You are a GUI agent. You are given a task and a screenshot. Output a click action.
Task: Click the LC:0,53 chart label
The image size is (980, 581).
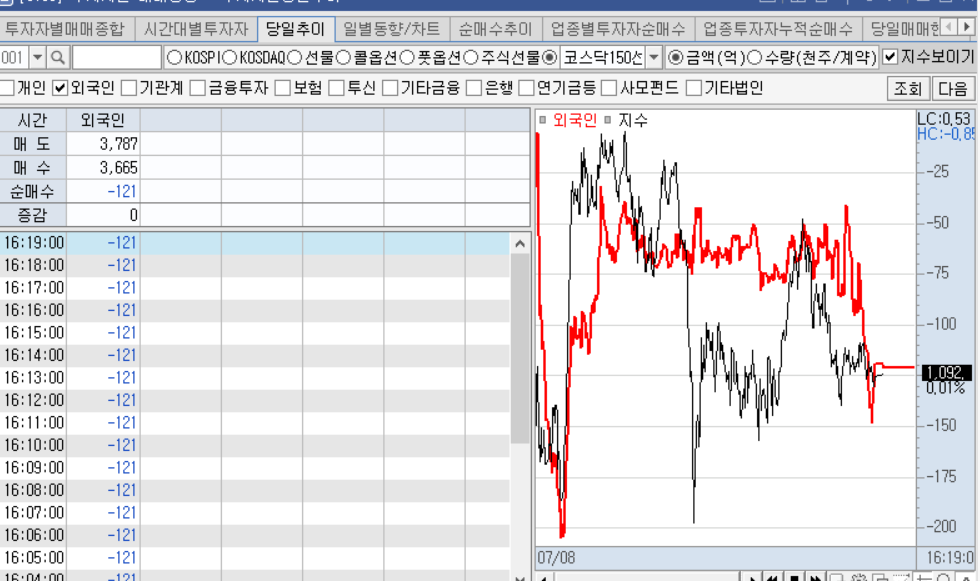coord(944,119)
